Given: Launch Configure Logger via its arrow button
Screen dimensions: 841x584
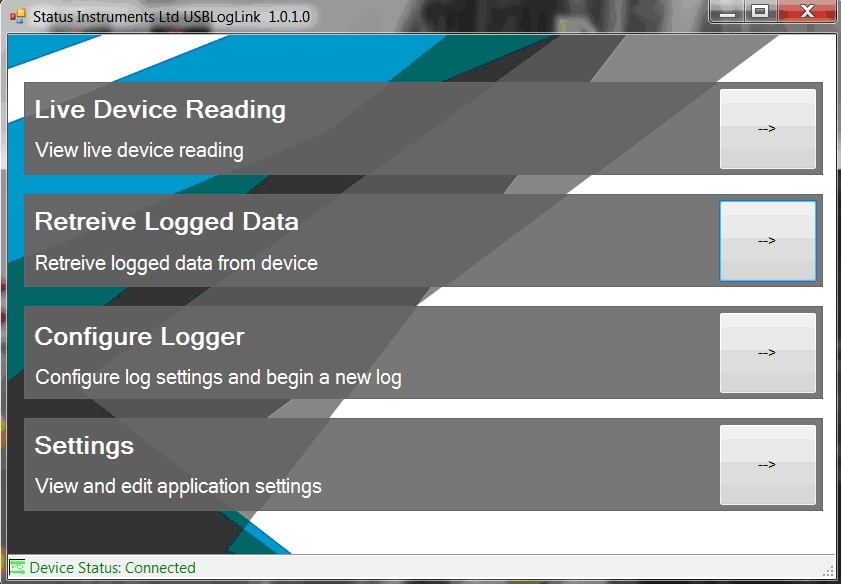Looking at the screenshot, I should pyautogui.click(x=767, y=353).
